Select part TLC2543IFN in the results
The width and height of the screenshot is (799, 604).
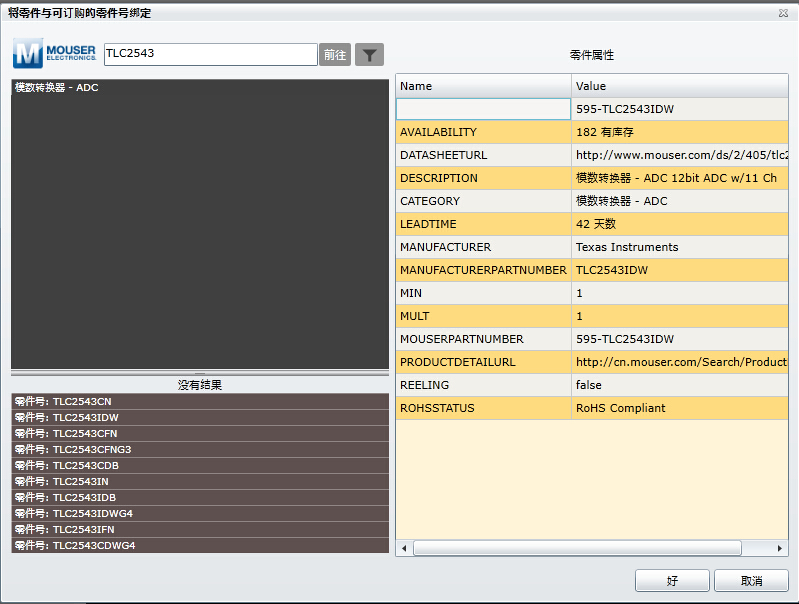(x=200, y=529)
